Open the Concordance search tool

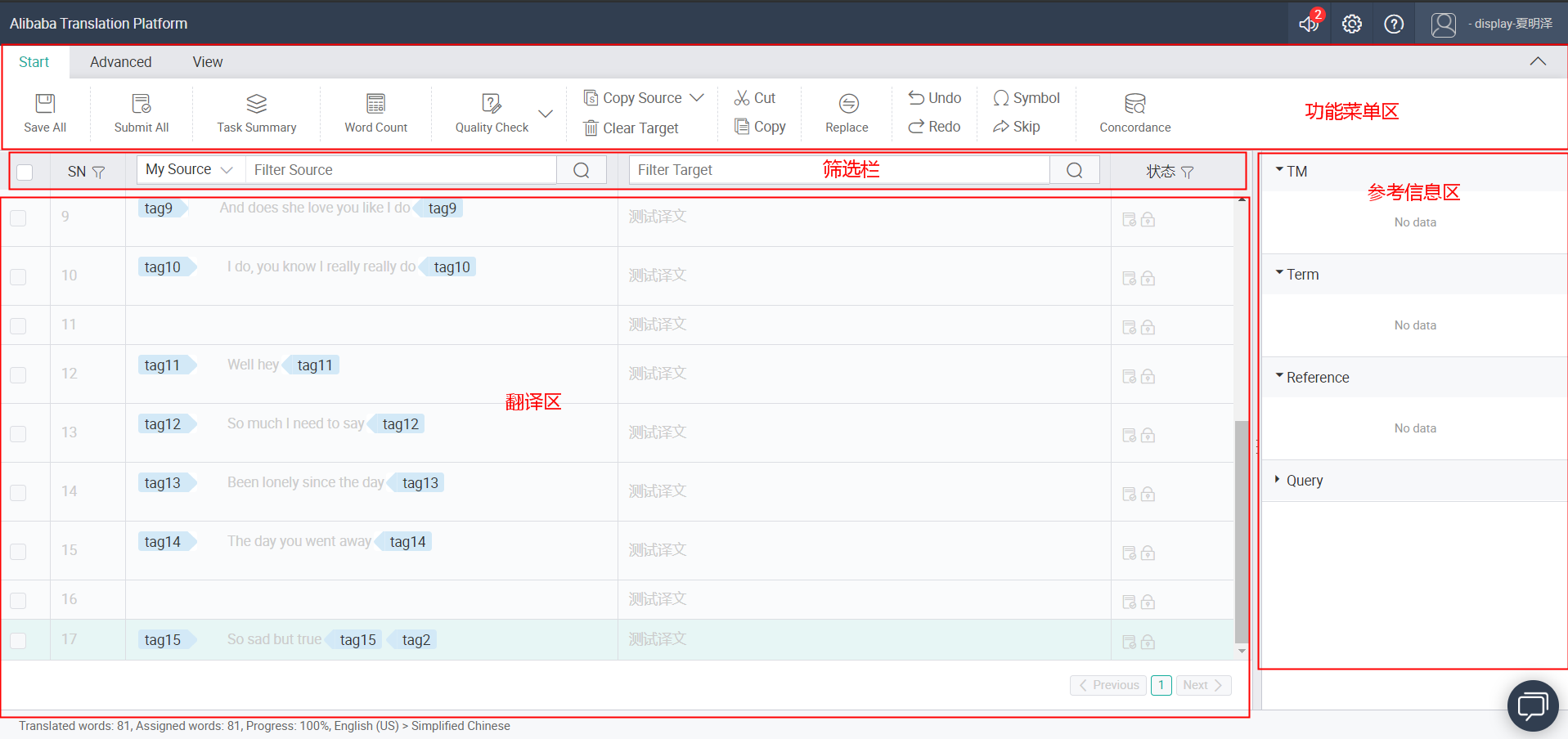(1135, 113)
